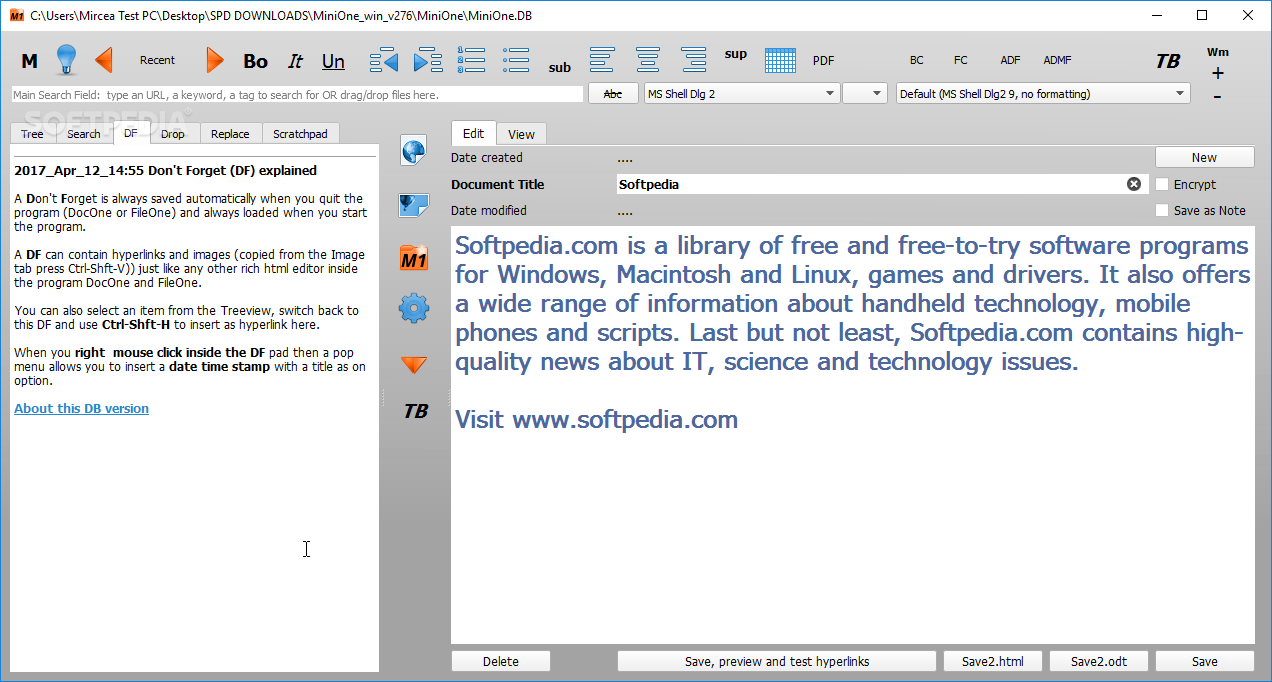The image size is (1272, 682).
Task: Toggle bold with the Bo button
Action: (256, 61)
